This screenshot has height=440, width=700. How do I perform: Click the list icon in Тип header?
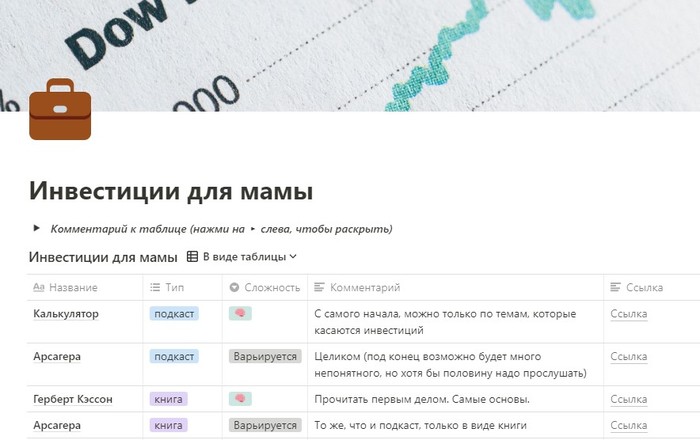155,287
